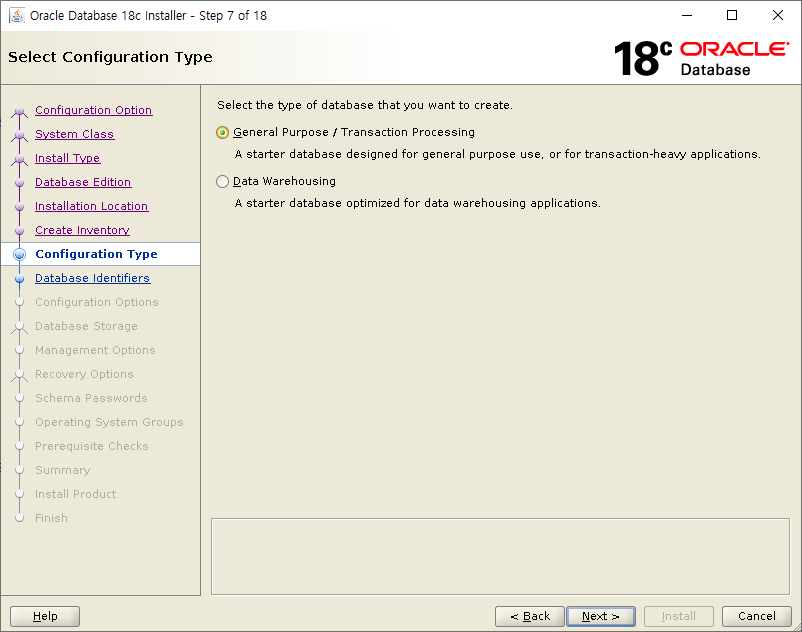Click the 'Select Configuration Type' heading
The height and width of the screenshot is (632, 802).
(110, 57)
